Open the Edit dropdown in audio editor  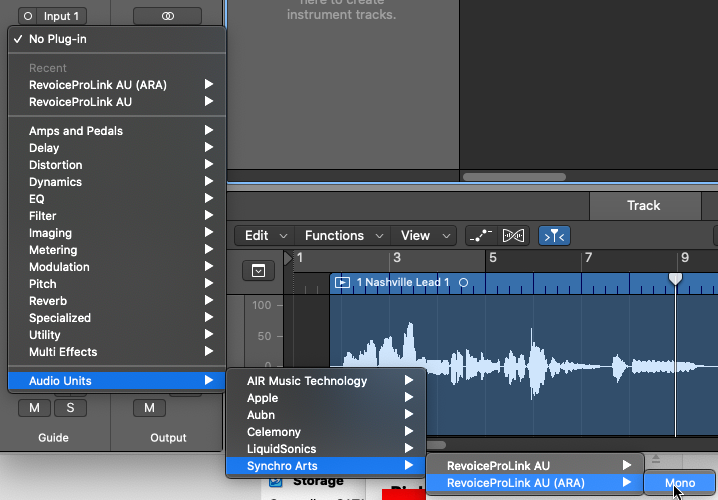(265, 236)
